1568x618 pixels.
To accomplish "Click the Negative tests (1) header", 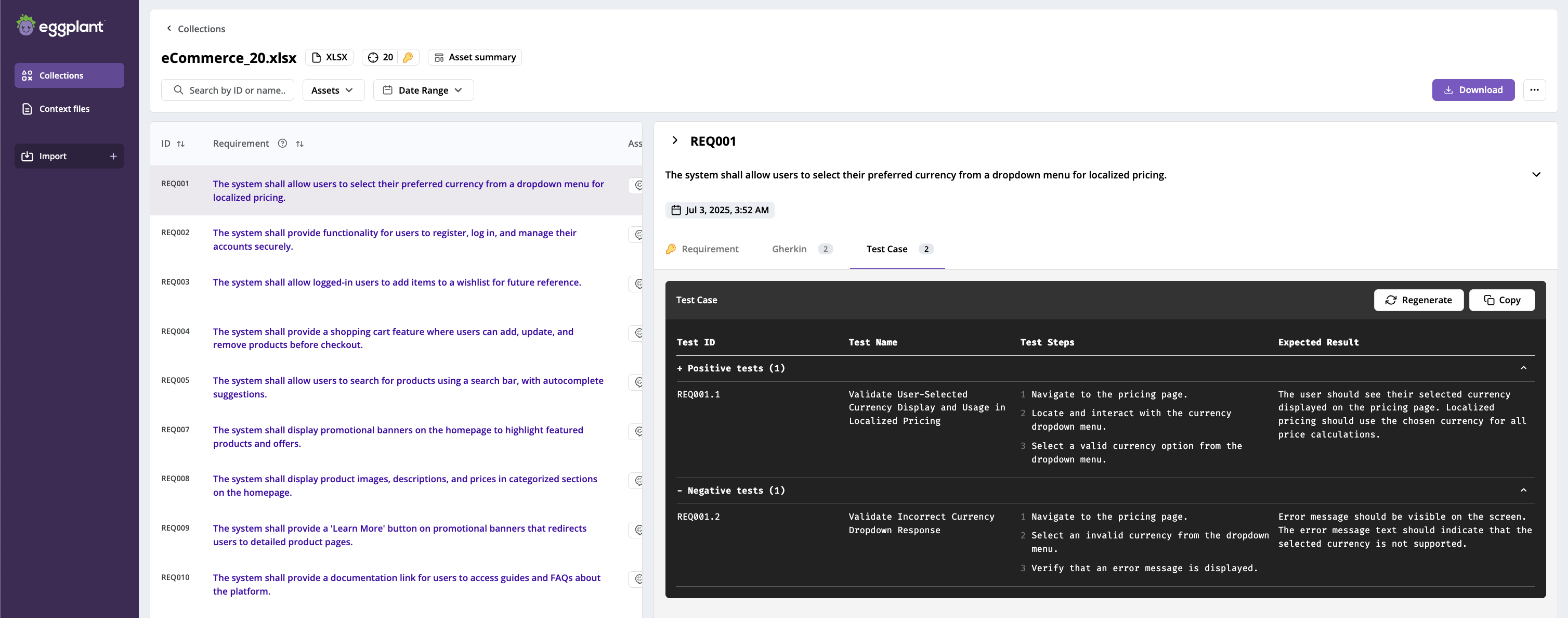I will pyautogui.click(x=730, y=491).
